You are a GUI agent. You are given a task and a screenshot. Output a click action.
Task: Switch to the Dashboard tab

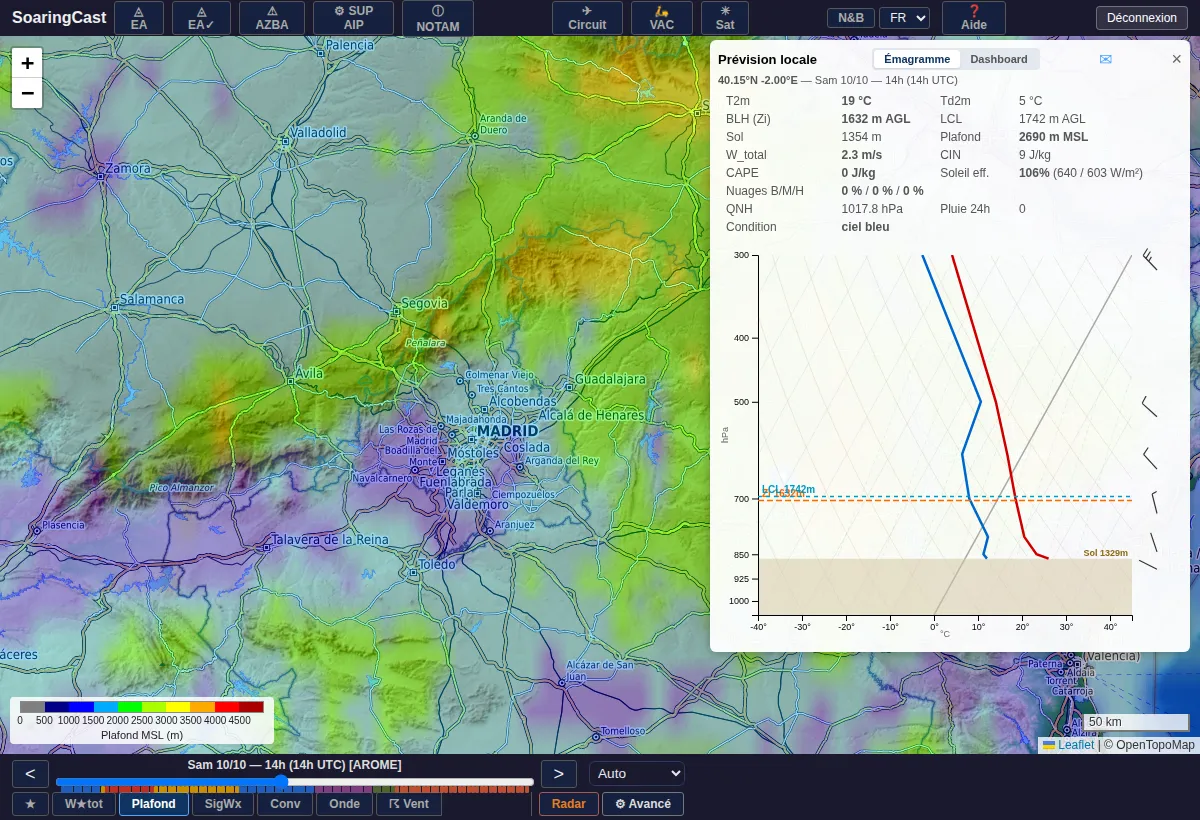coord(999,59)
